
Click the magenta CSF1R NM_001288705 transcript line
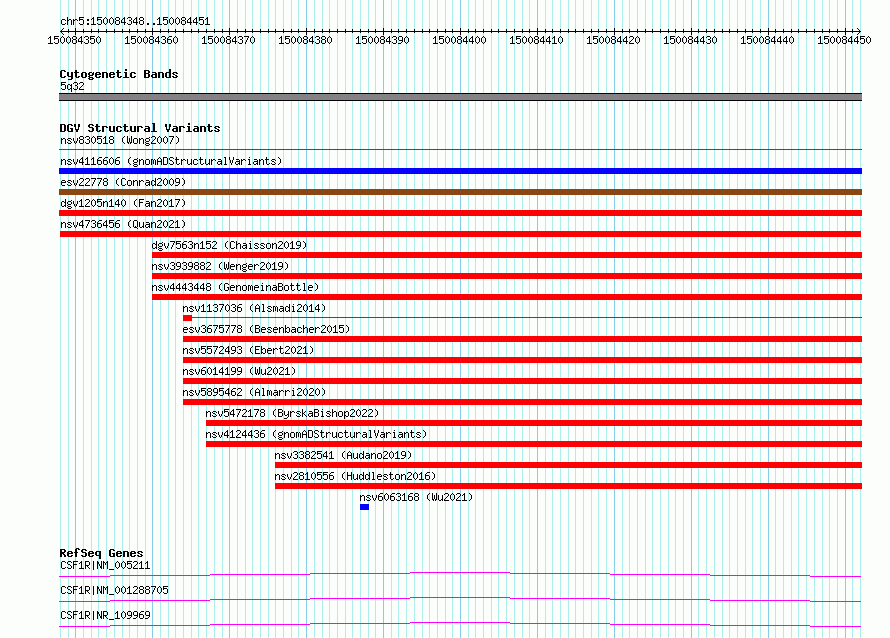pos(460,599)
